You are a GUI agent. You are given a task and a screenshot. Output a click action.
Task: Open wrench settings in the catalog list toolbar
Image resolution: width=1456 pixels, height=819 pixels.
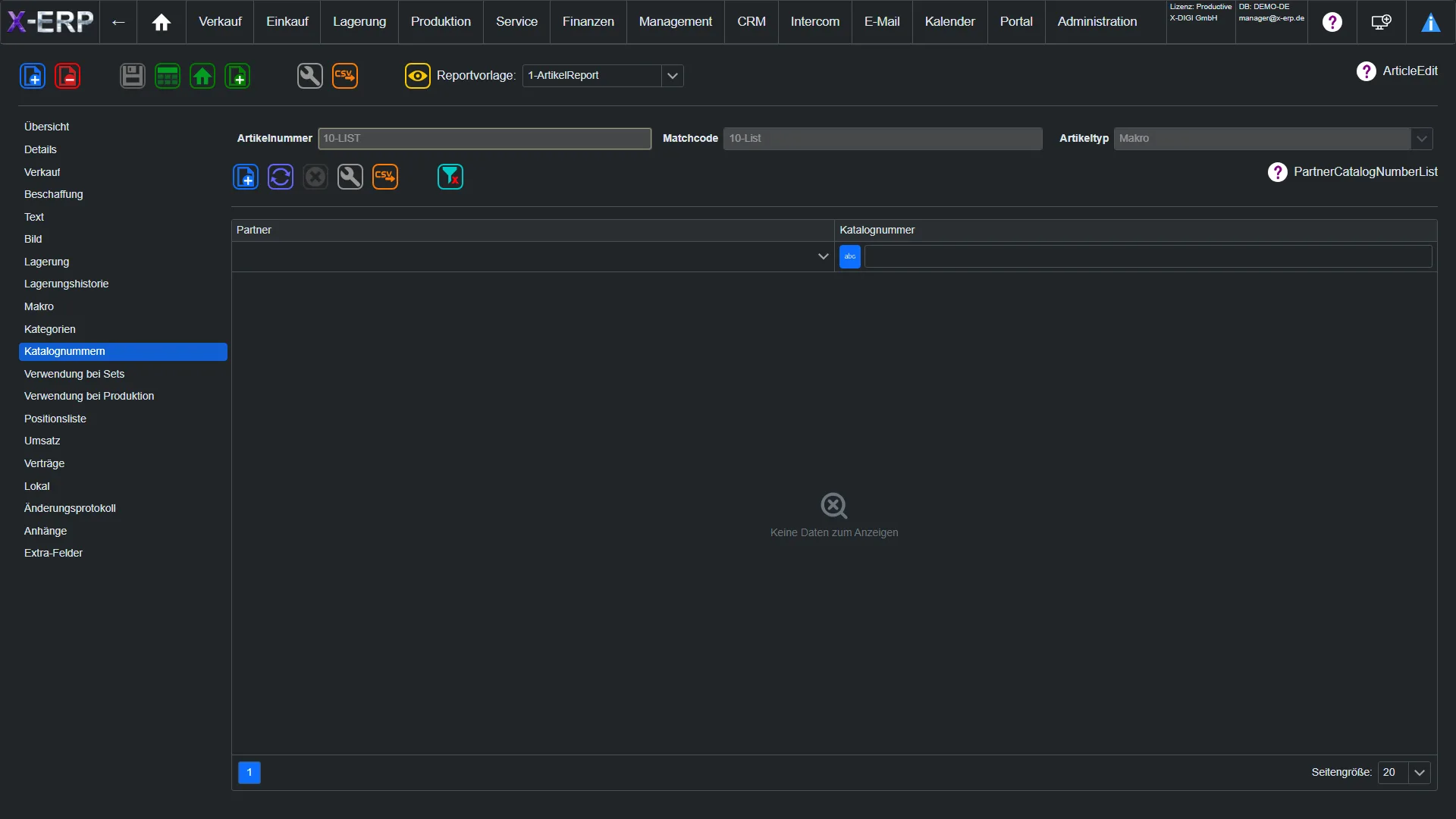350,177
